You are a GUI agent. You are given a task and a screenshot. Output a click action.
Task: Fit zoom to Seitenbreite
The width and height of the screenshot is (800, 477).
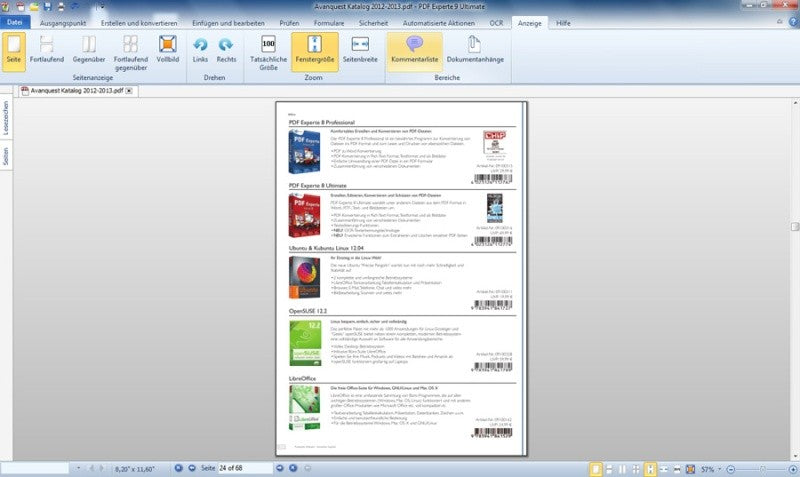pos(360,51)
